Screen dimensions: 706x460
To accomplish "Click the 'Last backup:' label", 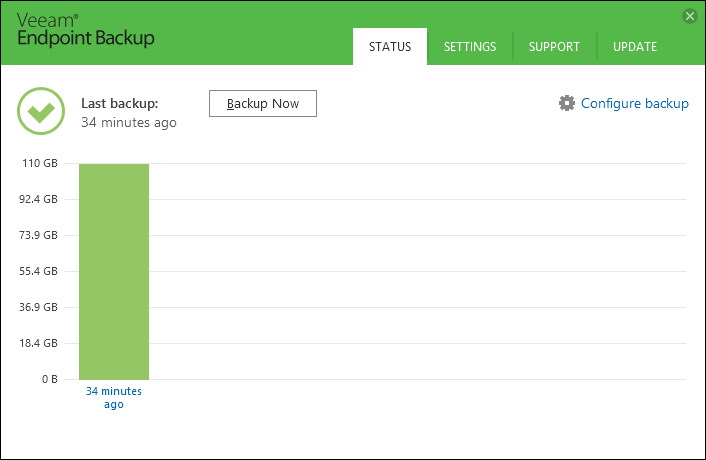I will [x=120, y=104].
